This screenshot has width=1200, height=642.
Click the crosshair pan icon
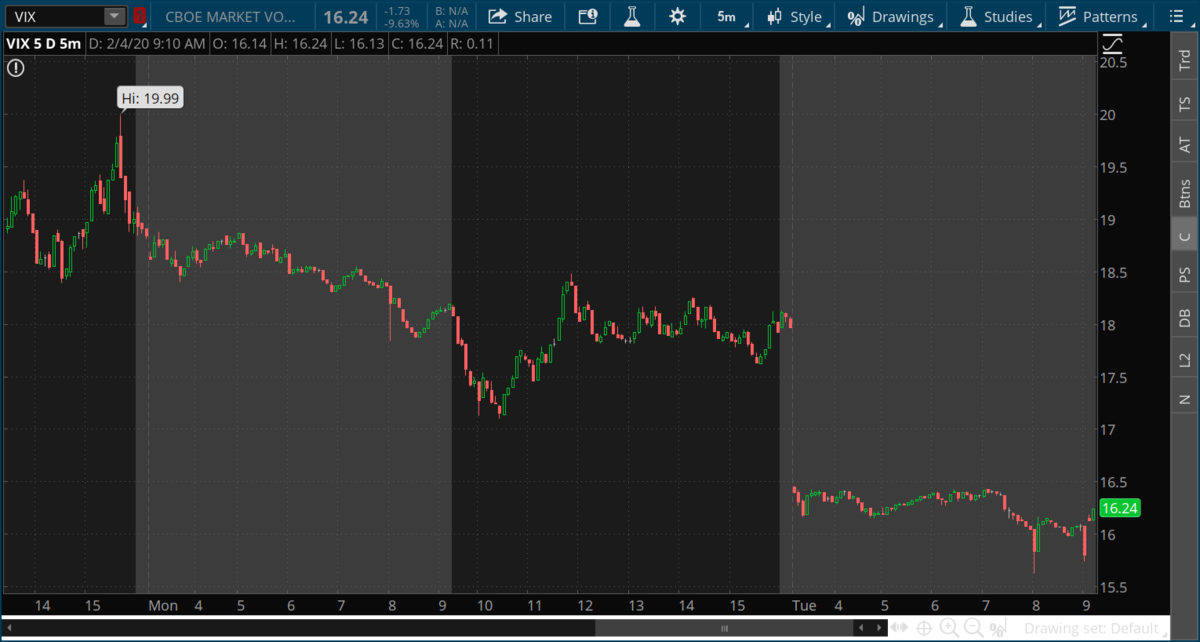pyautogui.click(x=924, y=628)
